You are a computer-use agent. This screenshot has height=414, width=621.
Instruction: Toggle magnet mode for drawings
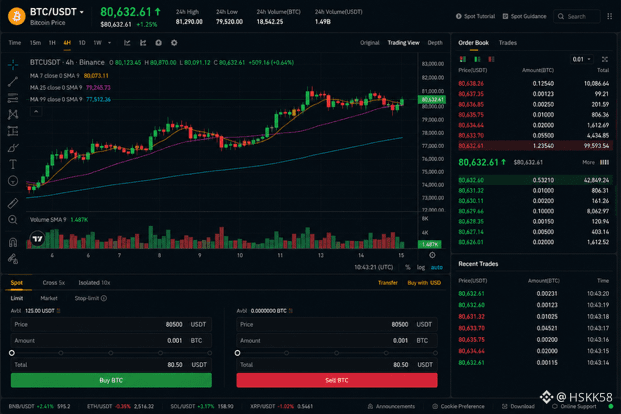tap(13, 242)
